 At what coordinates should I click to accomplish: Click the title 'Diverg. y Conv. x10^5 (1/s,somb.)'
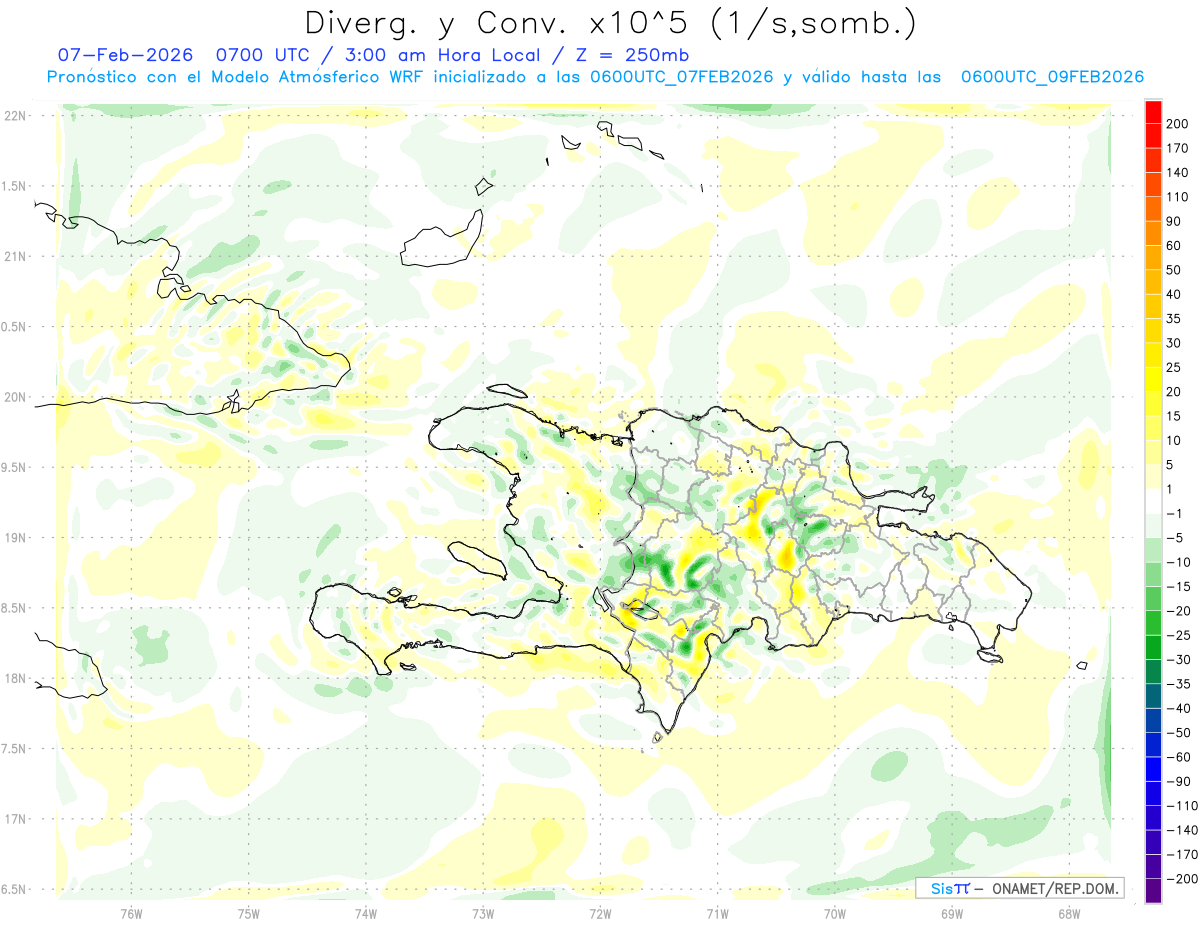[x=610, y=23]
